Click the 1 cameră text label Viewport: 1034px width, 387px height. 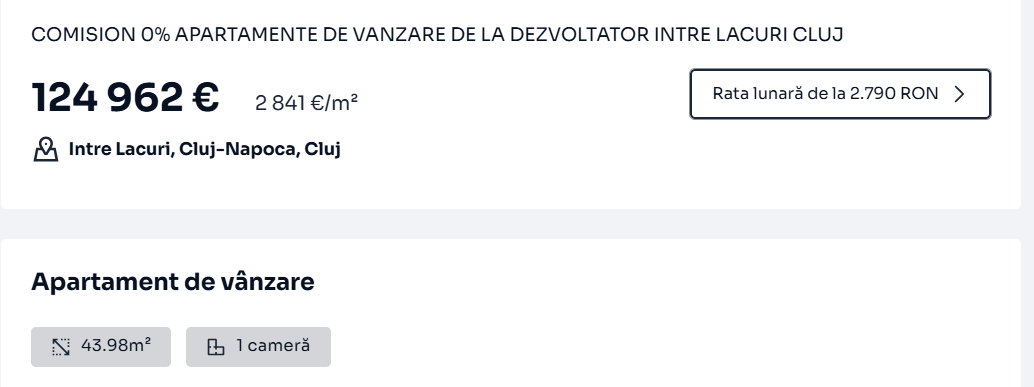273,346
